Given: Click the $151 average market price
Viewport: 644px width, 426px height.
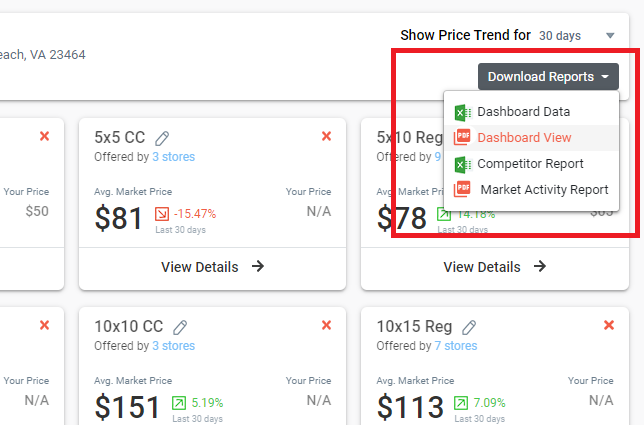Looking at the screenshot, I should [127, 407].
